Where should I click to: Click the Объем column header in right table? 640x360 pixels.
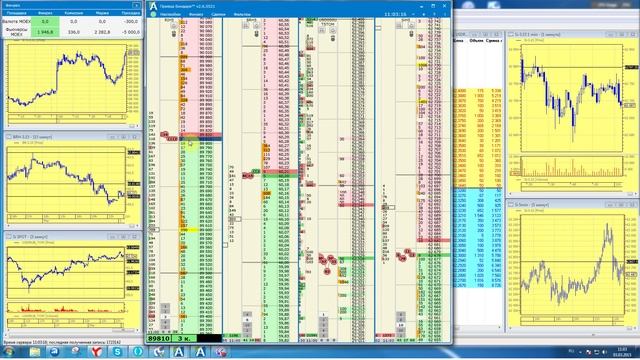[476, 41]
